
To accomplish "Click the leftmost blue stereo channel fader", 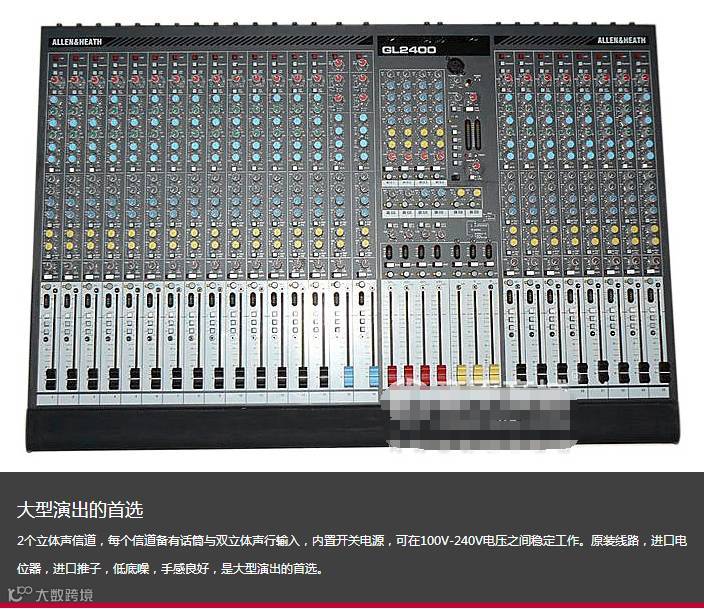I will 348,376.
